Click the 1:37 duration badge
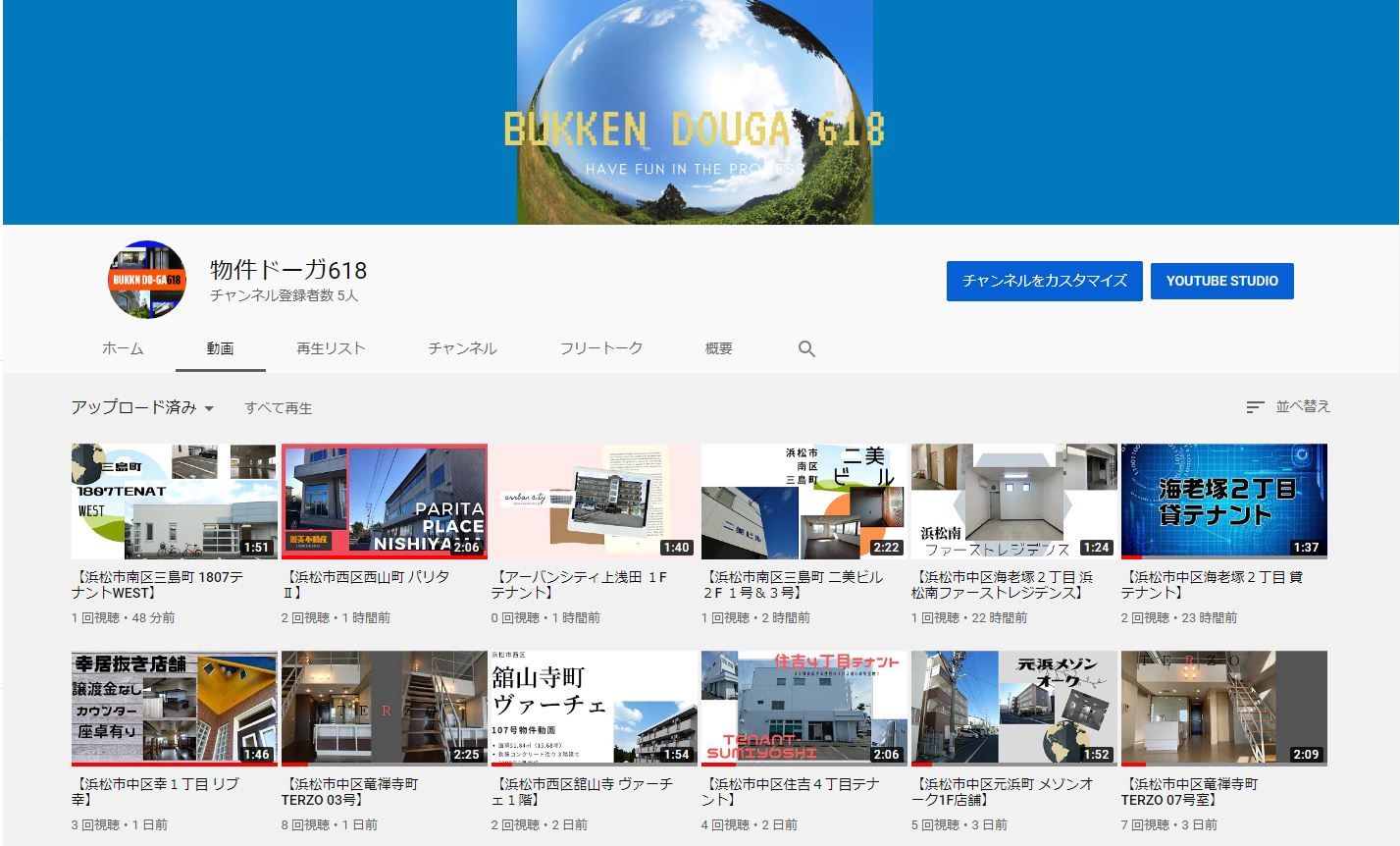Viewport: 1400px width, 846px height. click(x=1306, y=548)
